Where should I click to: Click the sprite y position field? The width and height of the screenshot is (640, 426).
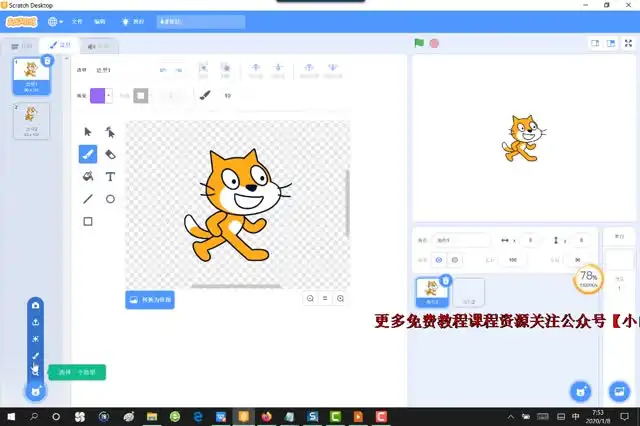click(x=581, y=240)
